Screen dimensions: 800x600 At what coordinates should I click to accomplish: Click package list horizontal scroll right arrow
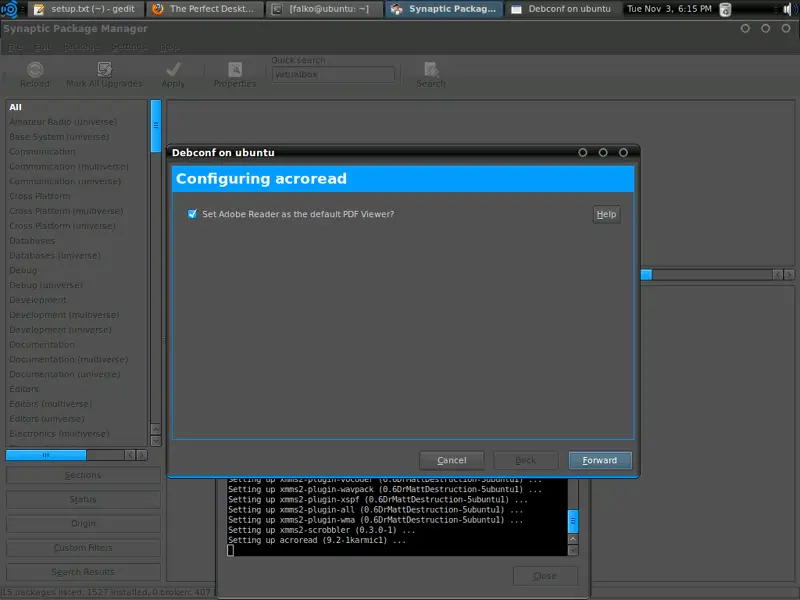click(x=789, y=275)
